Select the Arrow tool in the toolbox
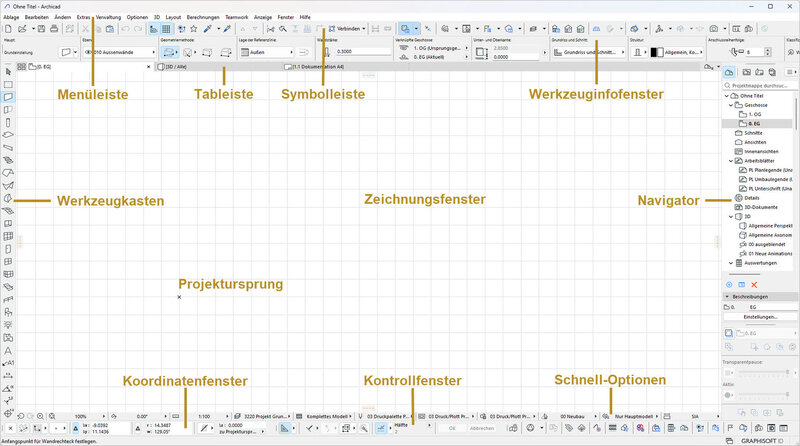This screenshot has height=446, width=800. pyautogui.click(x=9, y=73)
